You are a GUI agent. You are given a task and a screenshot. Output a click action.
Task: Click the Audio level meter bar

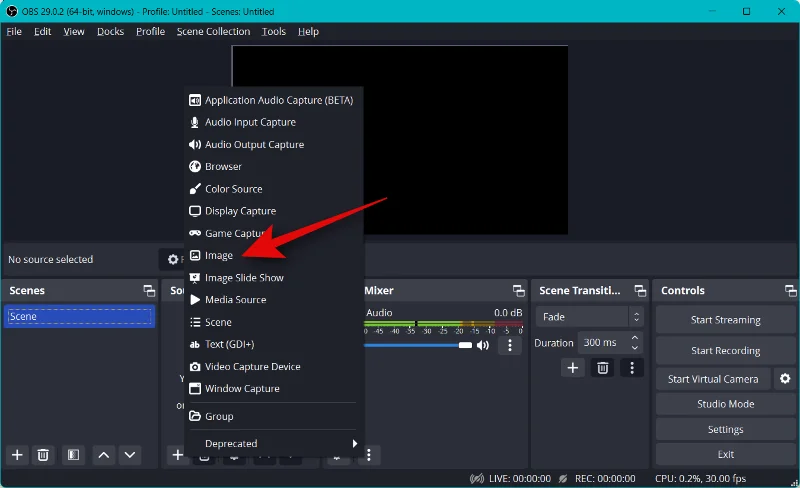click(443, 324)
